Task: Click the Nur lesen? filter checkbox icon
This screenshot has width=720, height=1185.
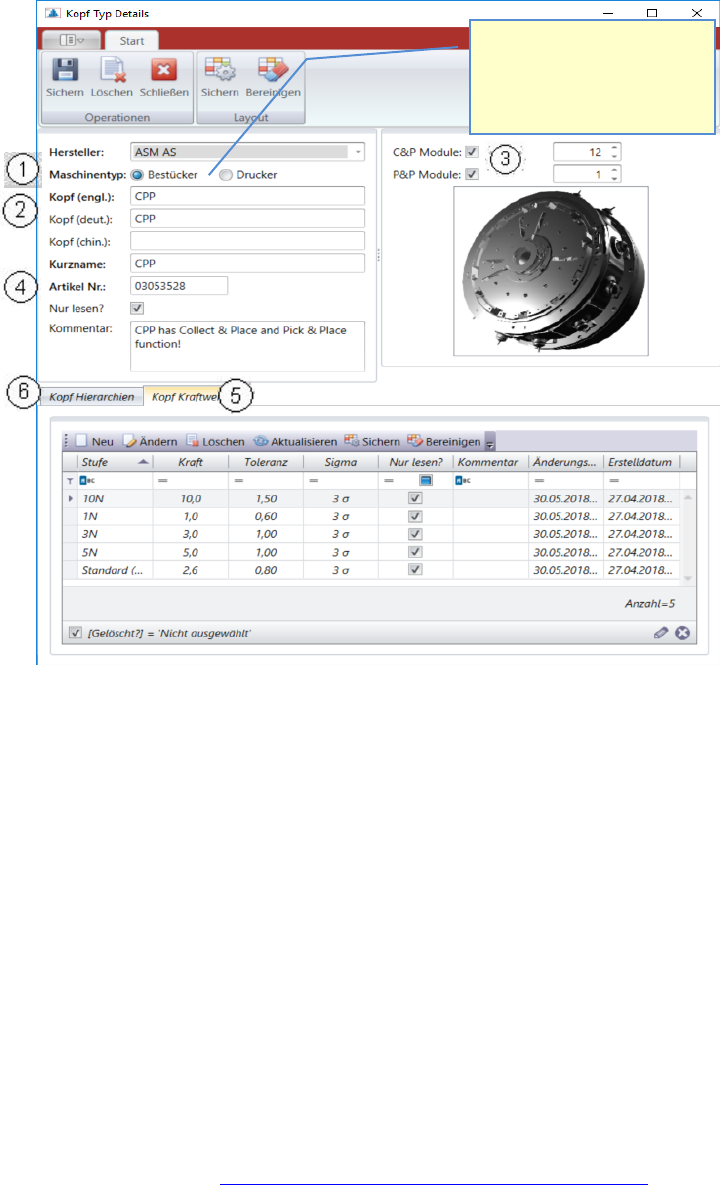Action: (x=425, y=481)
